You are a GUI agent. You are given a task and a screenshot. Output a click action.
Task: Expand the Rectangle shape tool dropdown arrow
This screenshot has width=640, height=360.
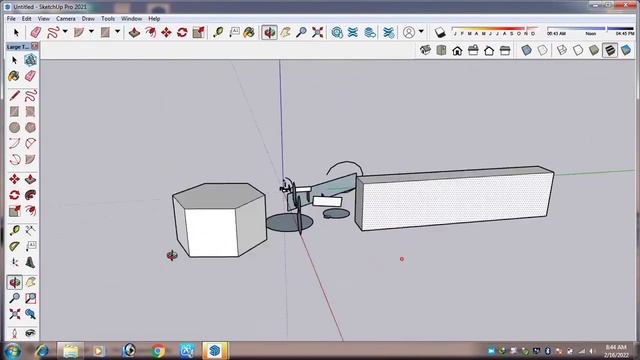[118, 31]
